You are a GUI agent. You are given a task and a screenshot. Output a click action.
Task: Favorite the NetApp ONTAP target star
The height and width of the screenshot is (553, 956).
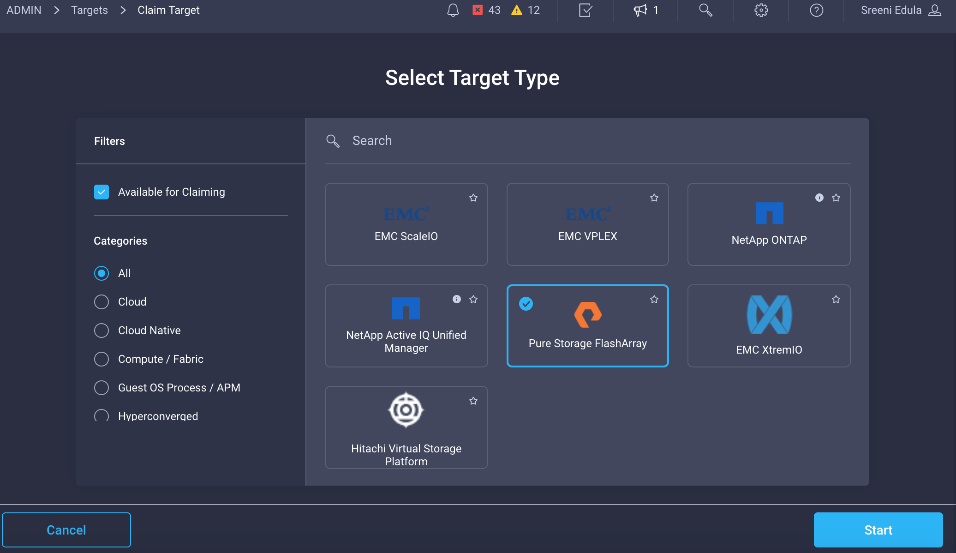836,198
